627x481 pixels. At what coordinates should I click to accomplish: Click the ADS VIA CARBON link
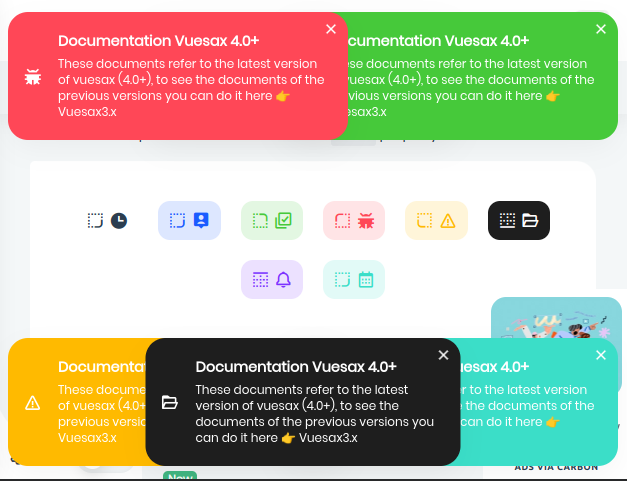click(x=556, y=468)
